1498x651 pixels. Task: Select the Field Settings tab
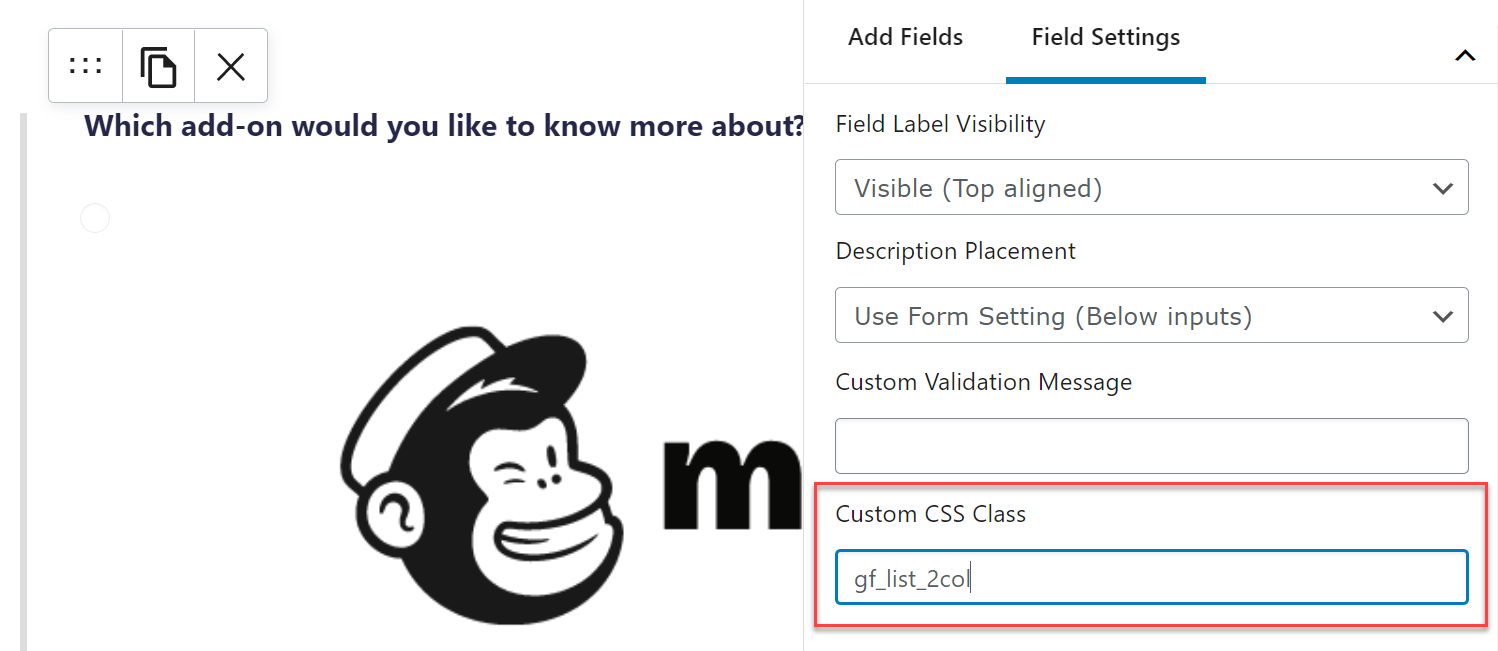1106,38
